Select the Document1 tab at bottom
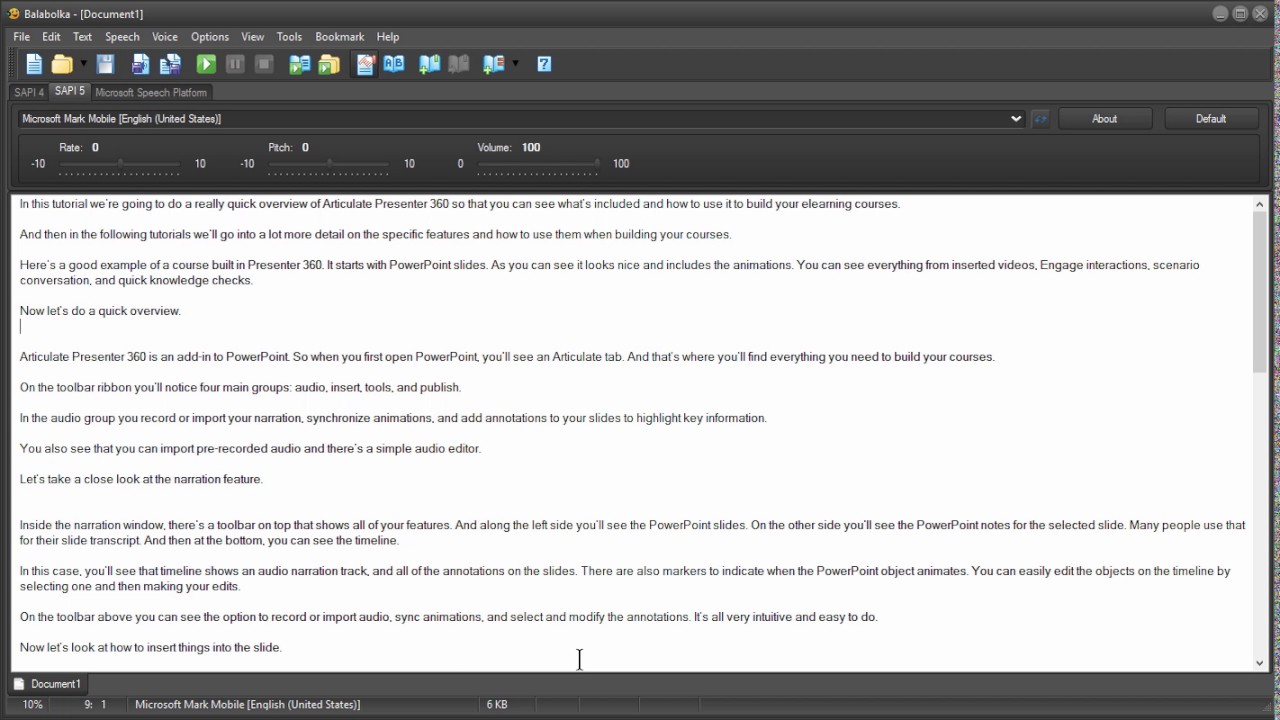This screenshot has width=1280, height=720. click(x=47, y=684)
